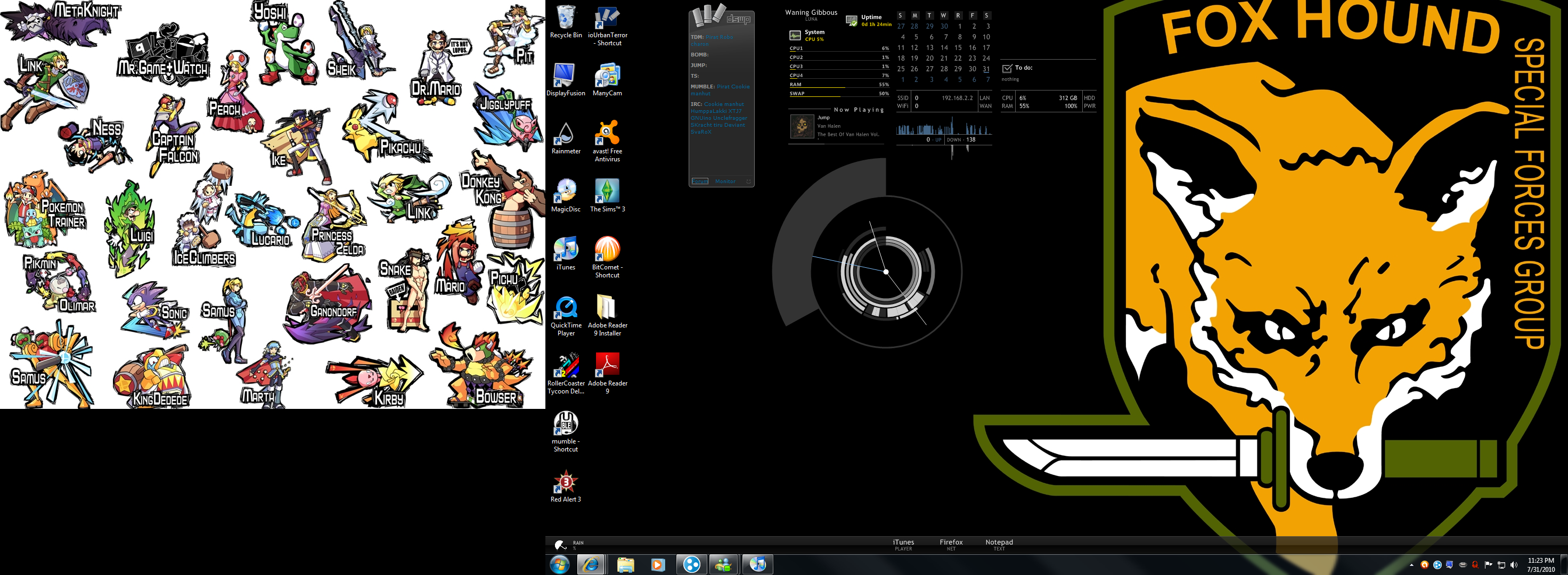This screenshot has height=575, width=1568.
Task: Select the QuickTime Player desktop icon
Action: (x=566, y=316)
